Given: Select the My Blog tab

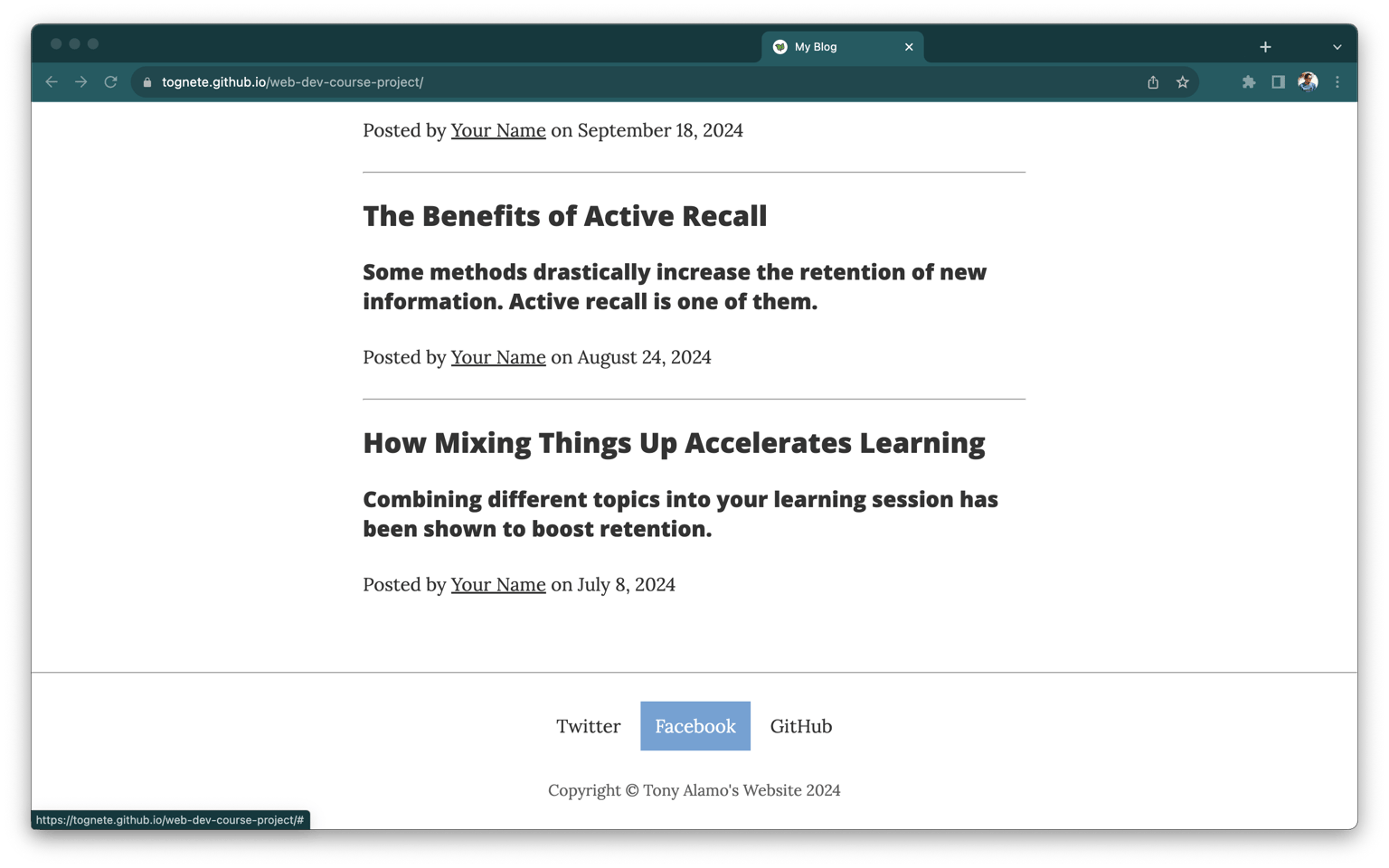Looking at the screenshot, I should click(842, 47).
